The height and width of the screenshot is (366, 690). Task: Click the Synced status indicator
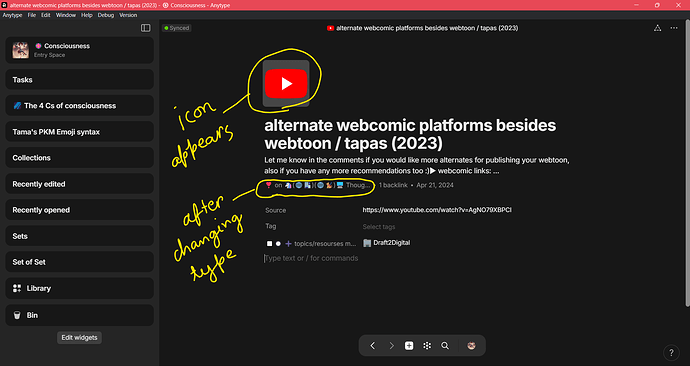pyautogui.click(x=176, y=28)
